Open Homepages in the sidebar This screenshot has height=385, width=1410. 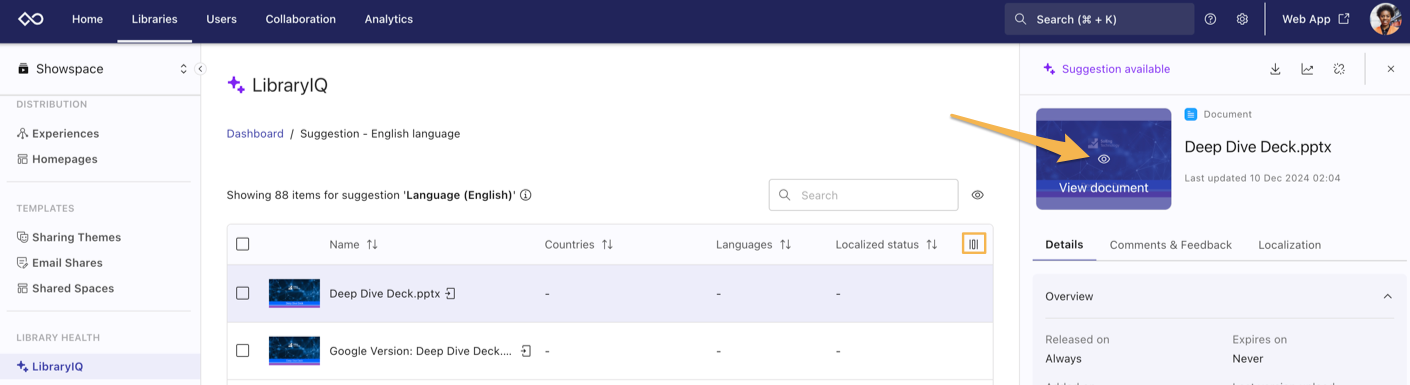(x=65, y=159)
